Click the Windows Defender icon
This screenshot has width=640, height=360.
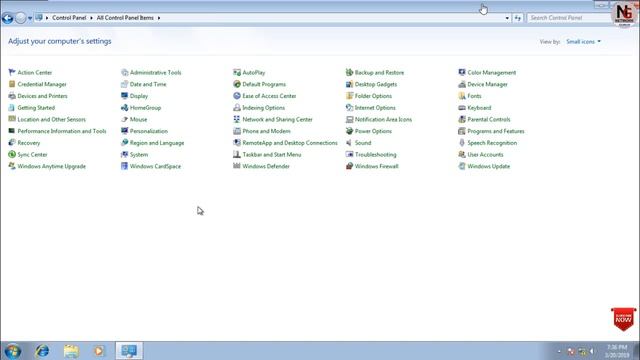237,166
